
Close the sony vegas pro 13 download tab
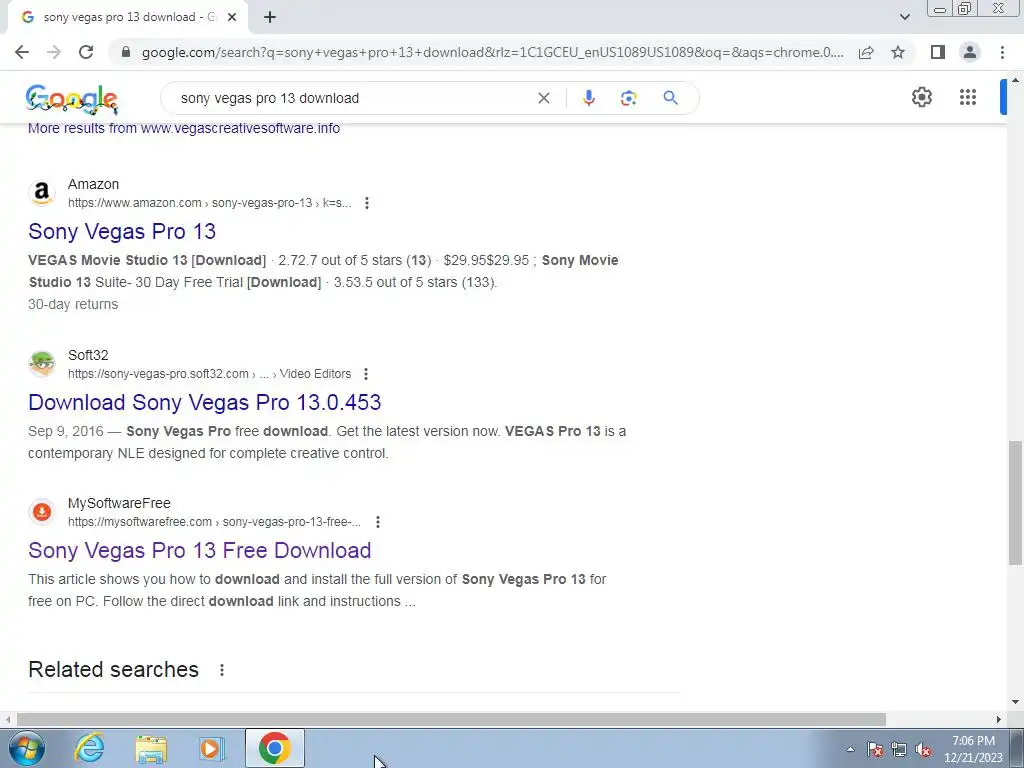click(x=231, y=17)
